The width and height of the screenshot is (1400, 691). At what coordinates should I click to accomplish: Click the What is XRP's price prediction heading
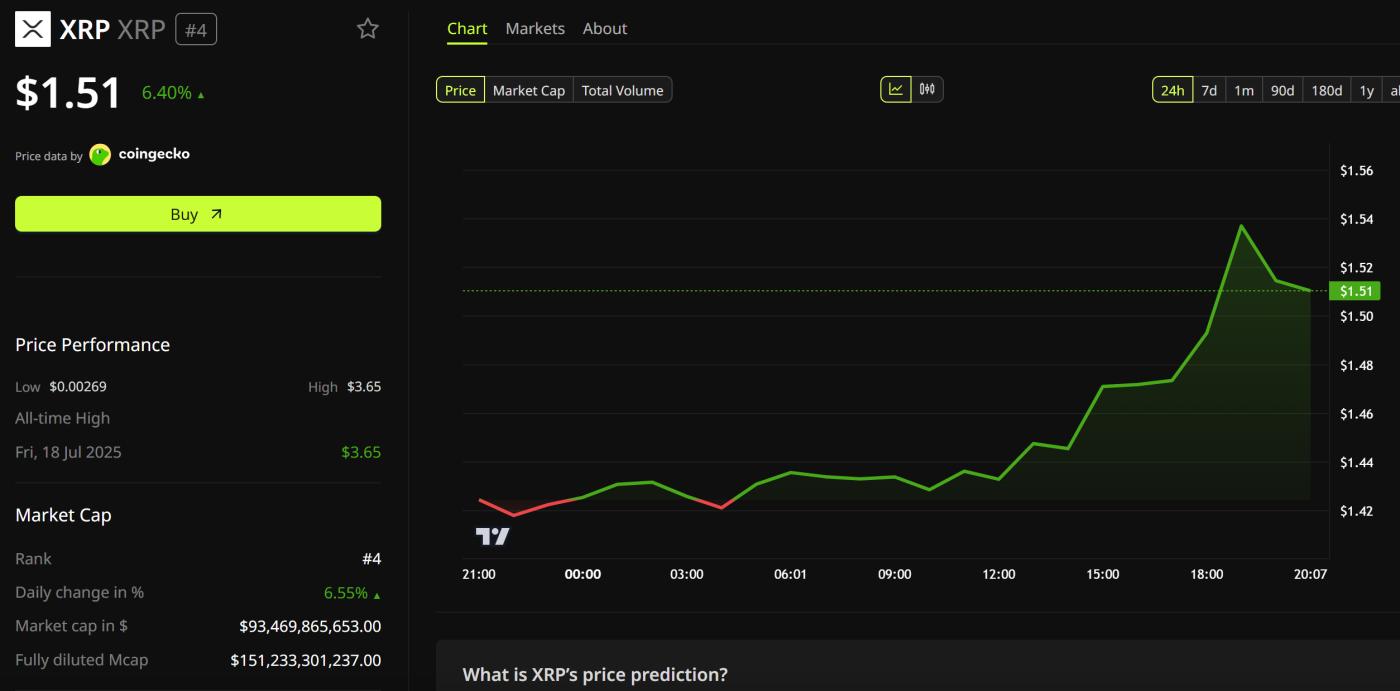point(595,675)
